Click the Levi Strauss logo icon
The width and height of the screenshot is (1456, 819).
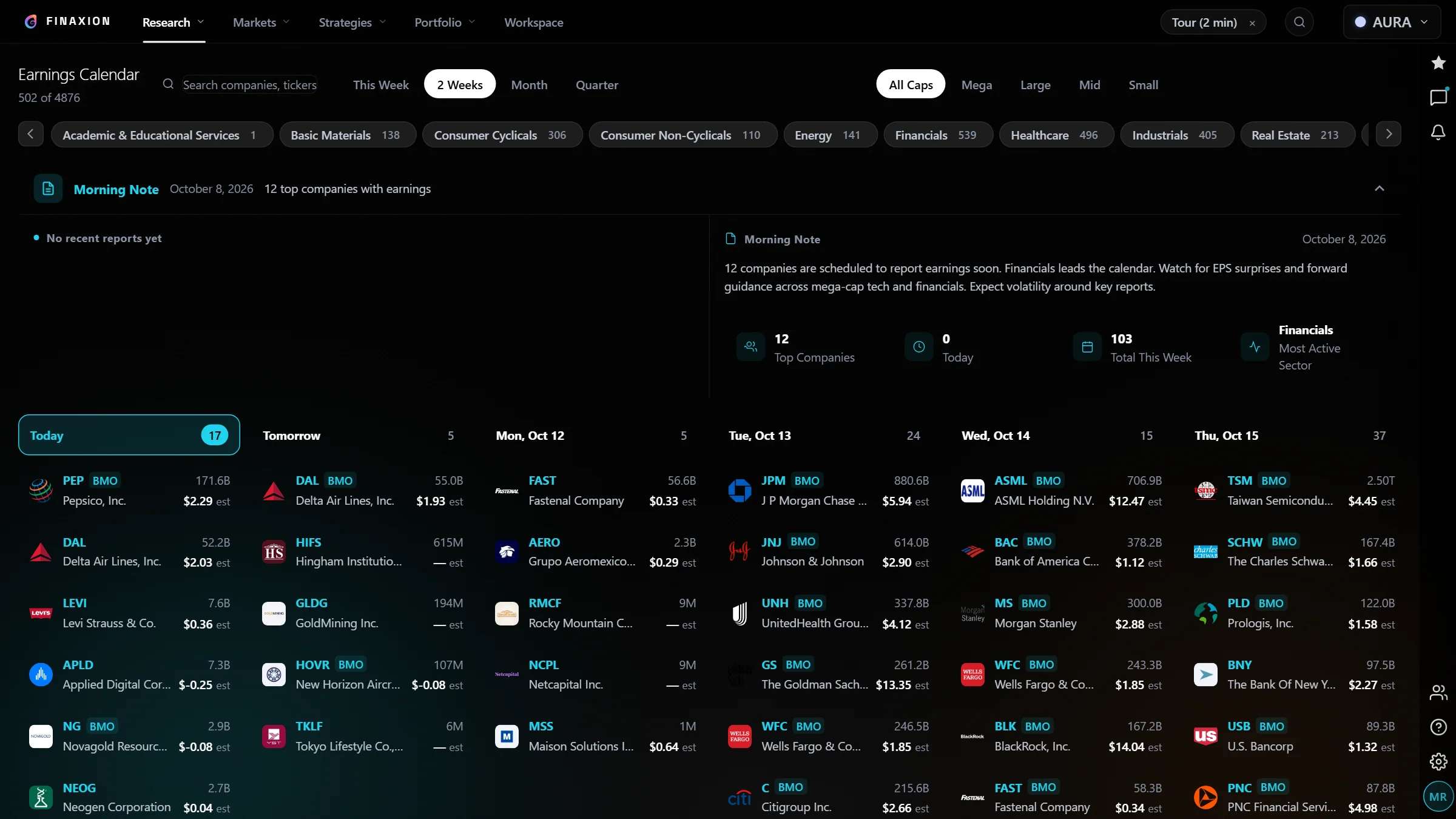(41, 613)
